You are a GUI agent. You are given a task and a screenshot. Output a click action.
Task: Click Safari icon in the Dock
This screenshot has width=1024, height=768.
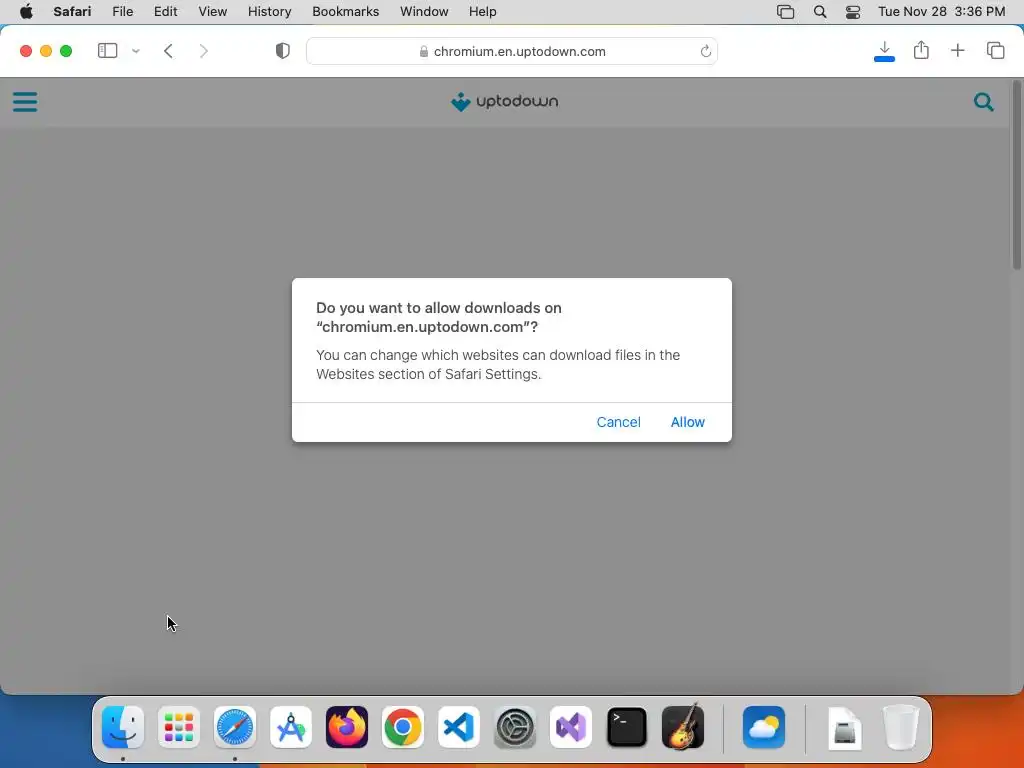tap(234, 727)
